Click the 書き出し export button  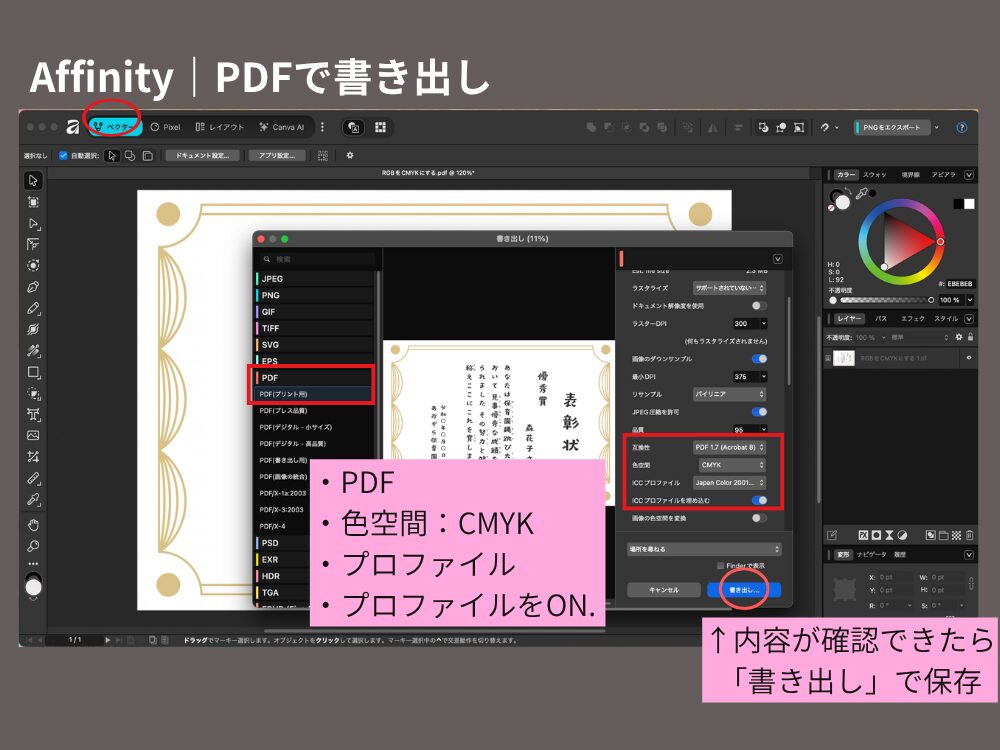(744, 590)
